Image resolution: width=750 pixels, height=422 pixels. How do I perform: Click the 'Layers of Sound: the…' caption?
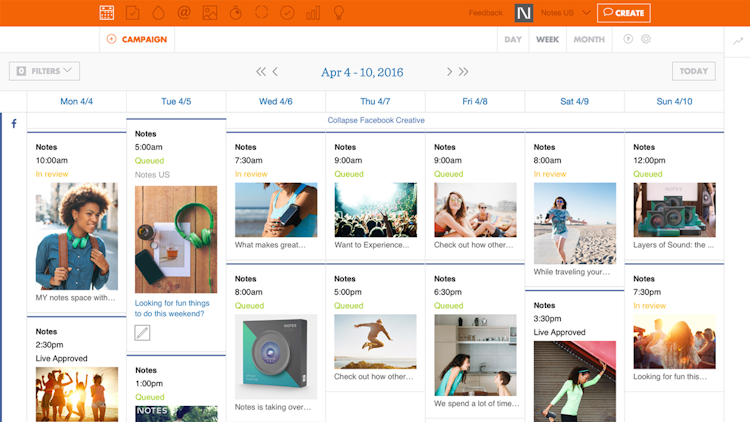pyautogui.click(x=673, y=245)
